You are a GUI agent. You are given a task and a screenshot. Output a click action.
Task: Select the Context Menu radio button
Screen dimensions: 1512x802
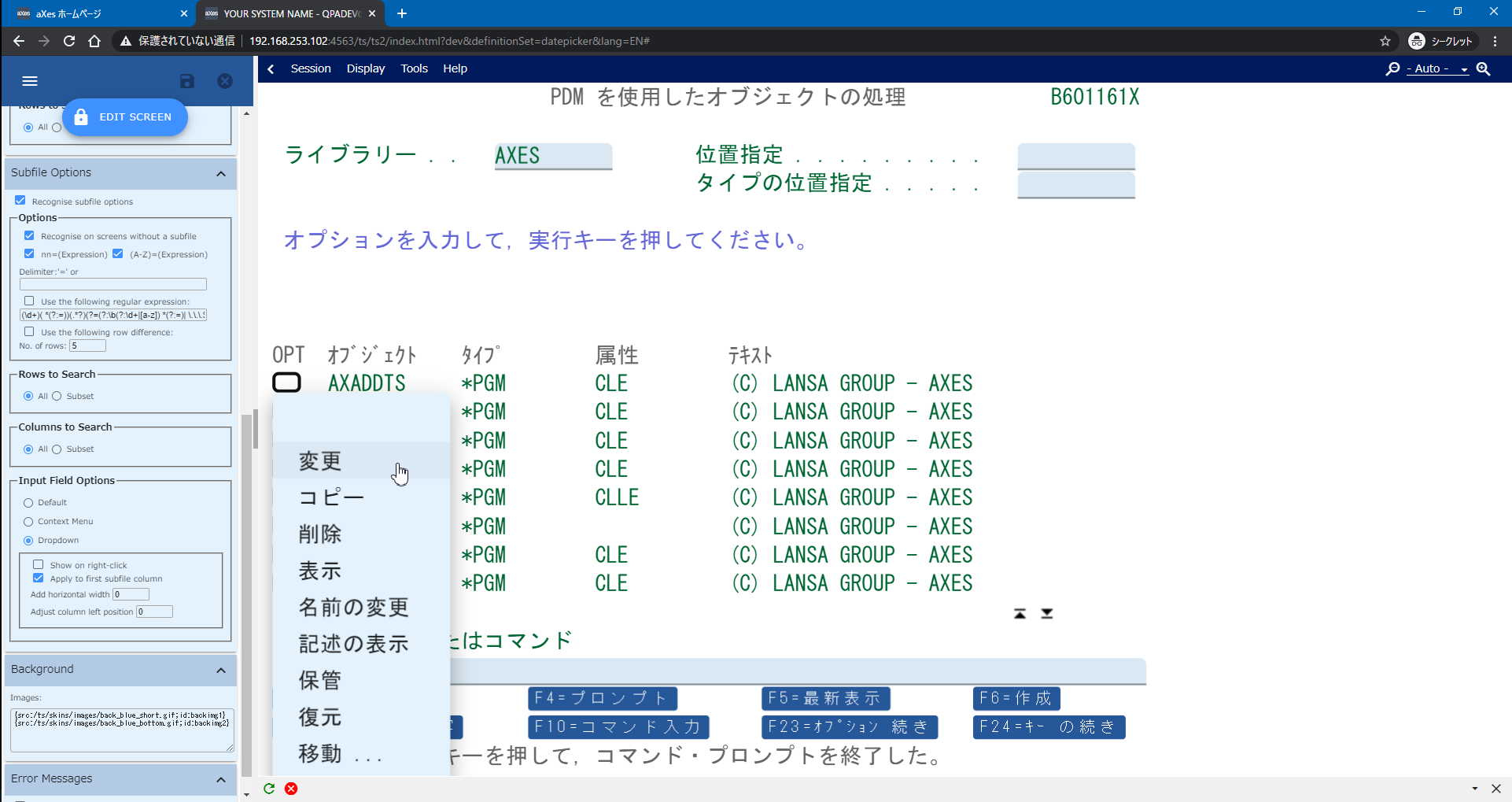click(x=29, y=521)
